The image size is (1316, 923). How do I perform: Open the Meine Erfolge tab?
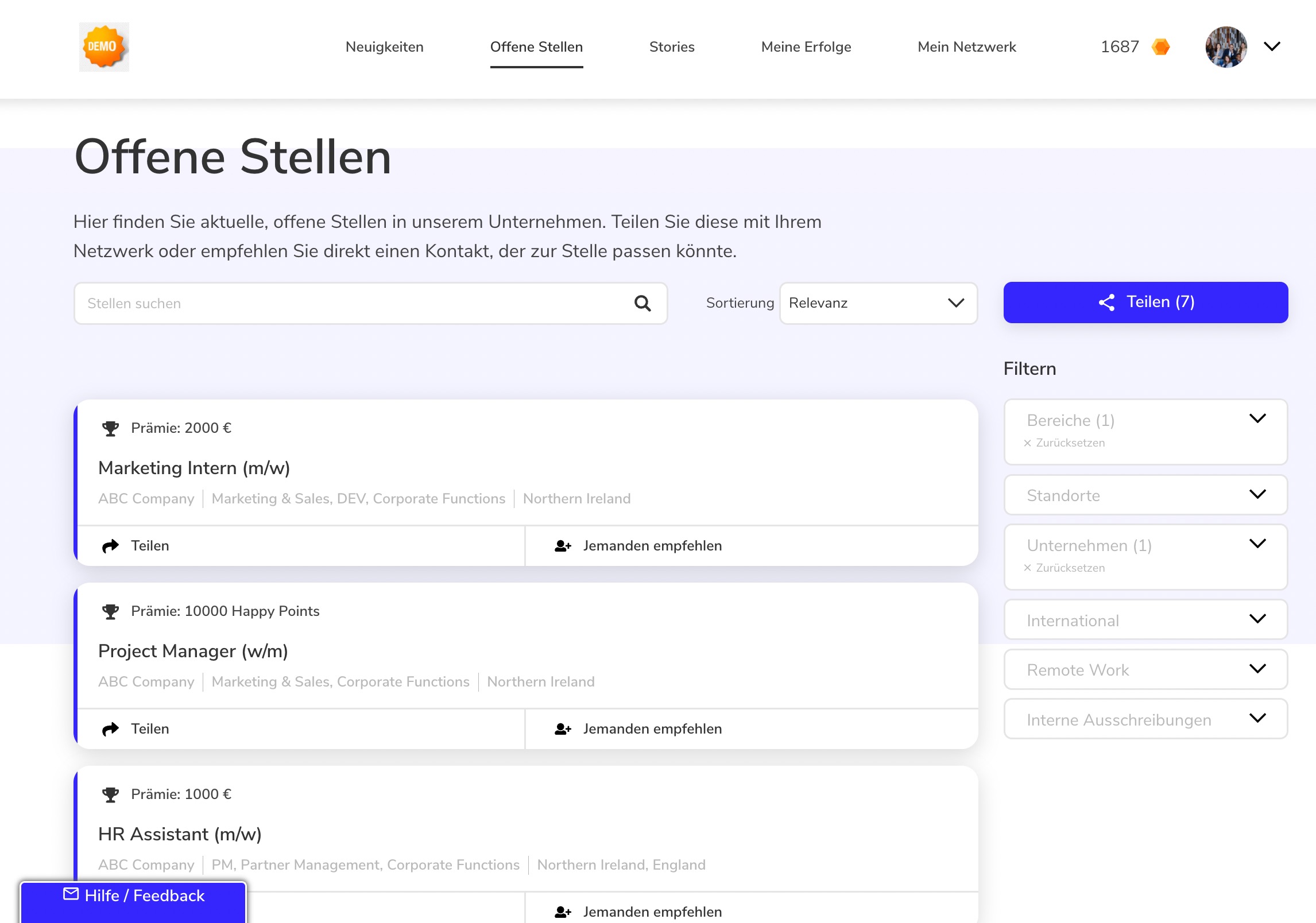coord(806,47)
